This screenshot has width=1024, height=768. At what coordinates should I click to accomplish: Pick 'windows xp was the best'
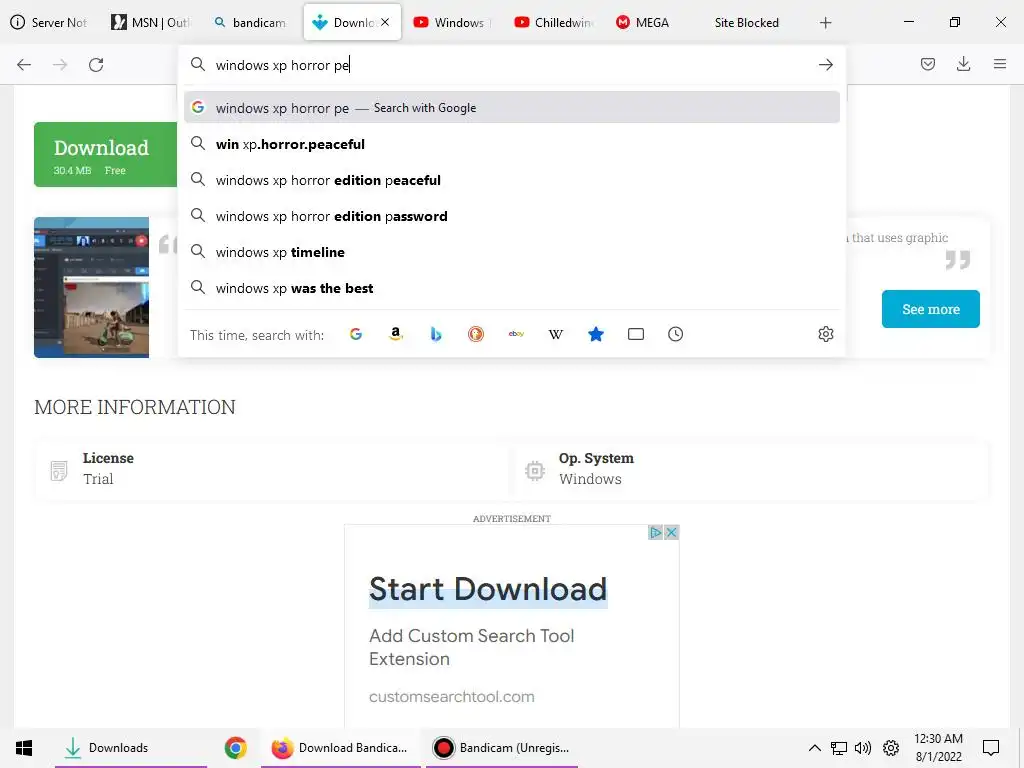tap(512, 288)
